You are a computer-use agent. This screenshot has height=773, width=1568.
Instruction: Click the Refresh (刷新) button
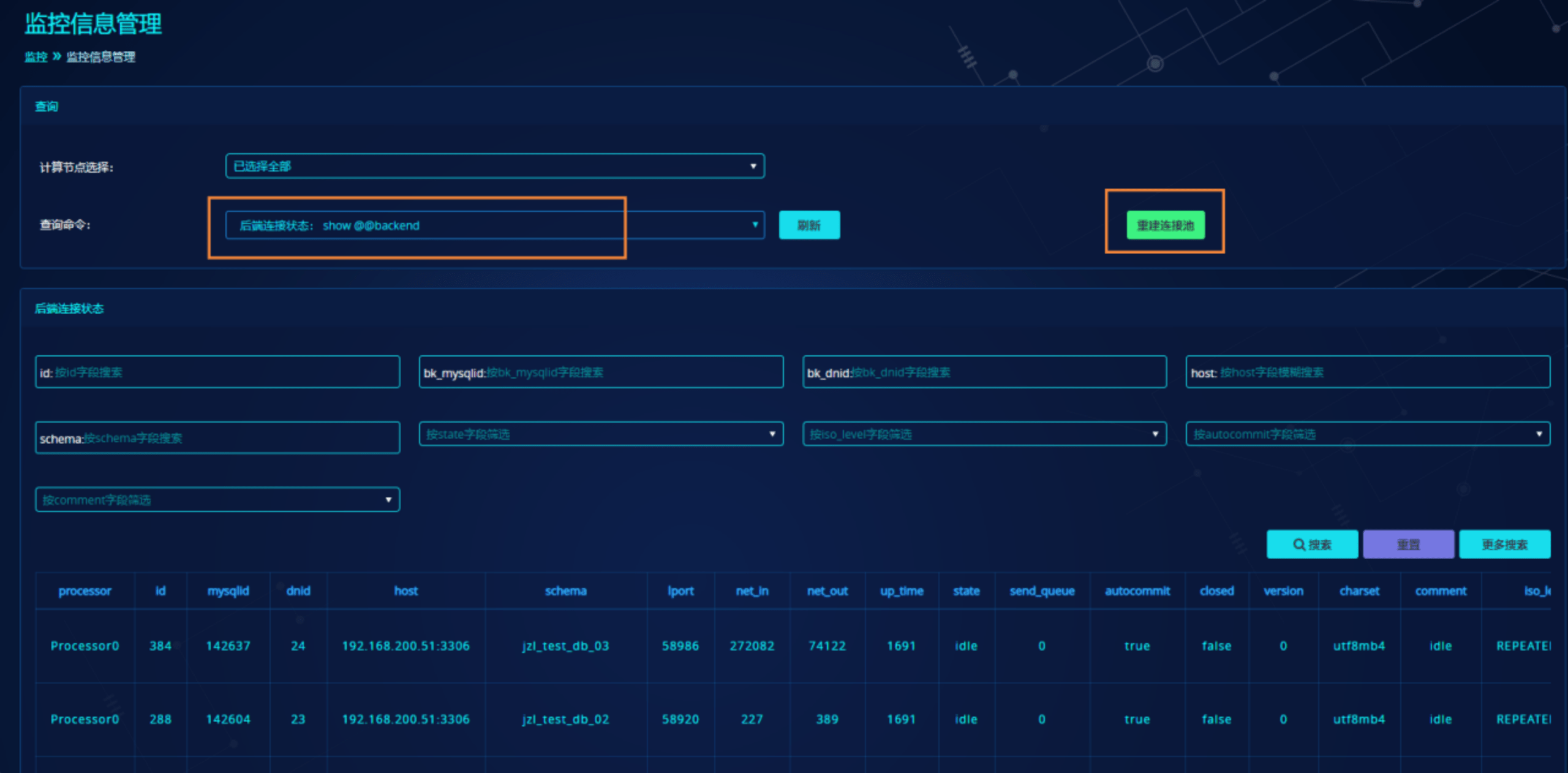click(809, 225)
